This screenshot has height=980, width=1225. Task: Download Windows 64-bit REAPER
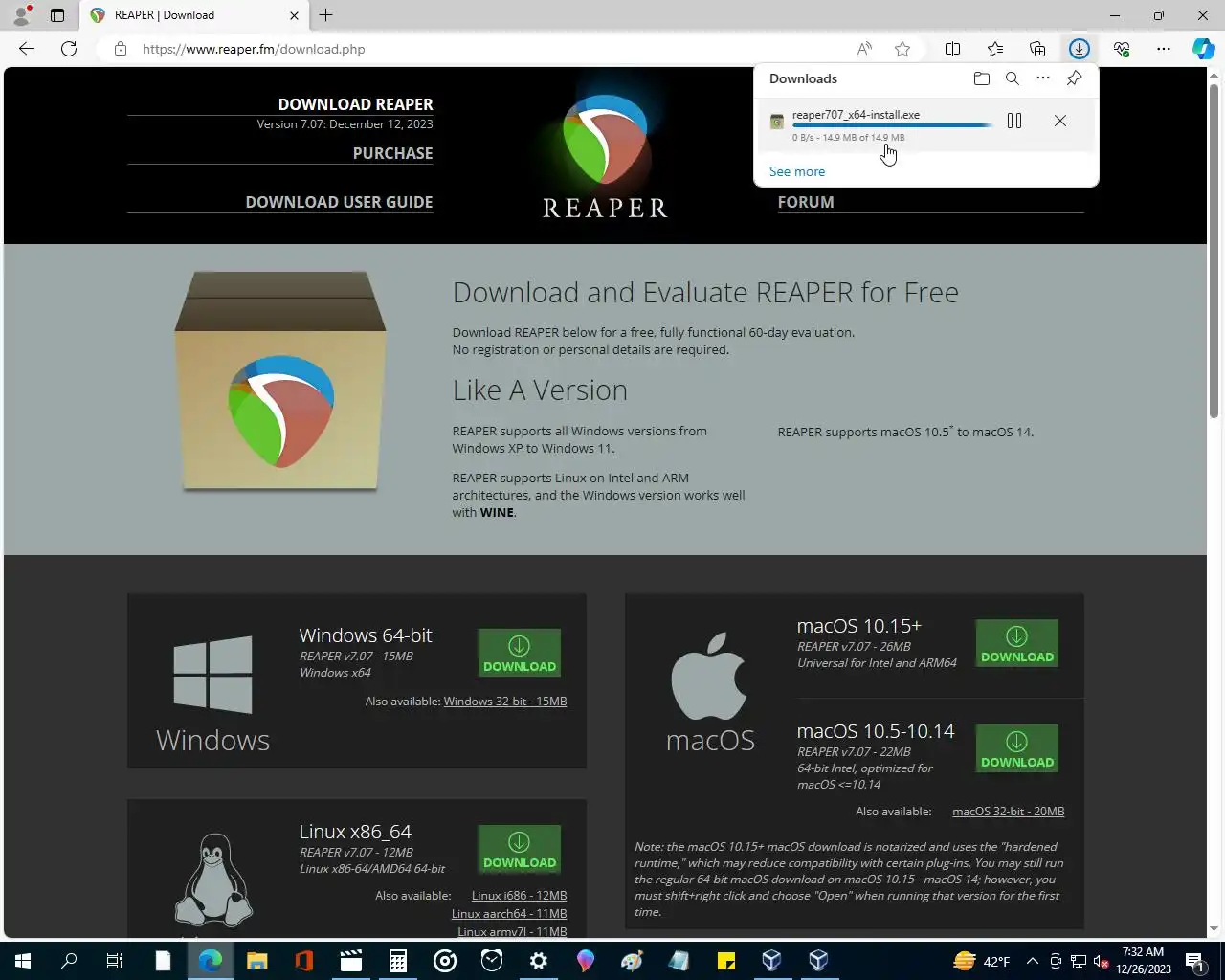coord(520,653)
